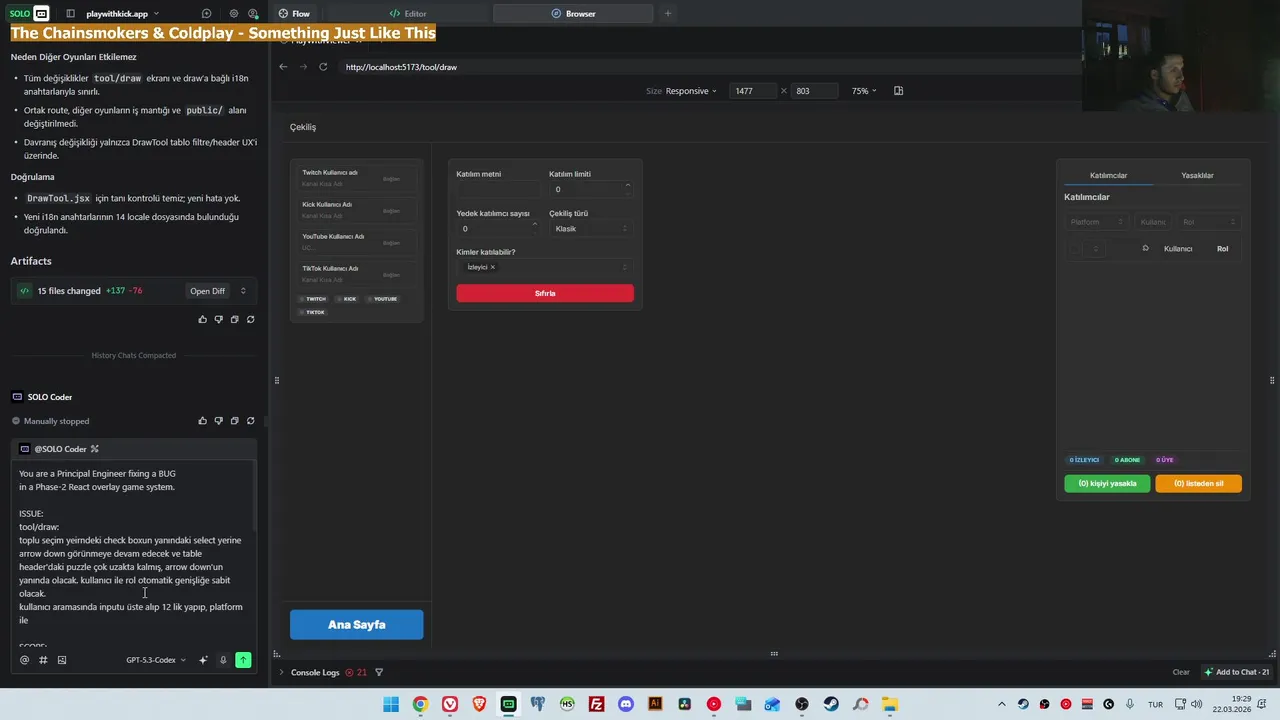Click Bağlan button for Kick Kullanıcı Adı
Viewport: 1280px width, 720px height.
click(392, 211)
